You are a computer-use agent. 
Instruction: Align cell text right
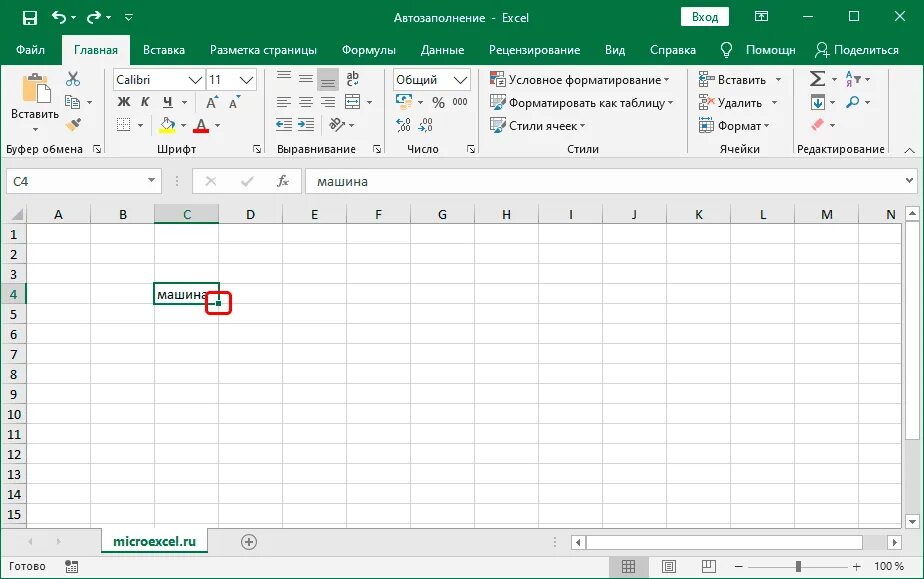coord(328,102)
